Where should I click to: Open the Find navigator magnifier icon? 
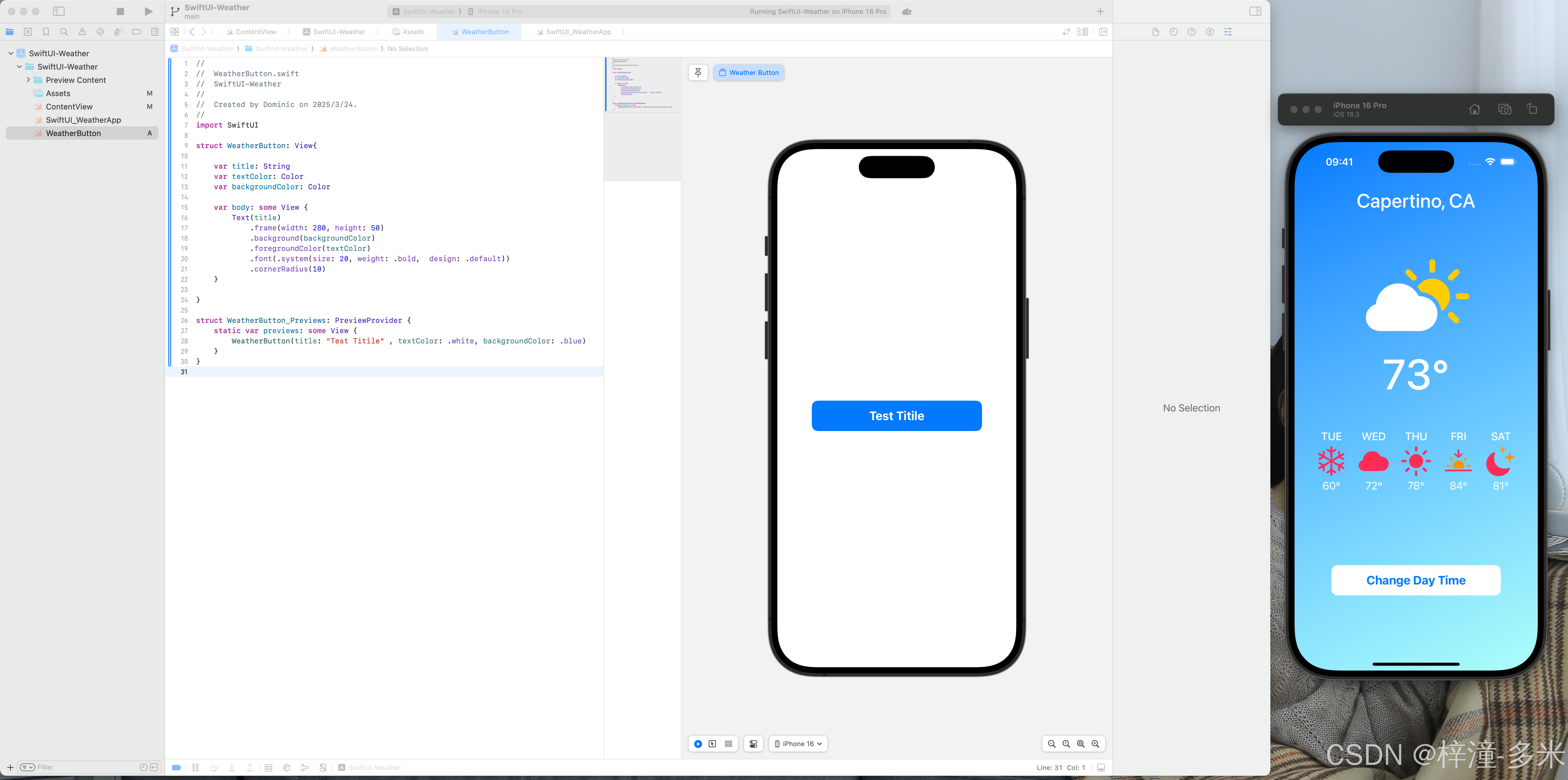tap(64, 32)
